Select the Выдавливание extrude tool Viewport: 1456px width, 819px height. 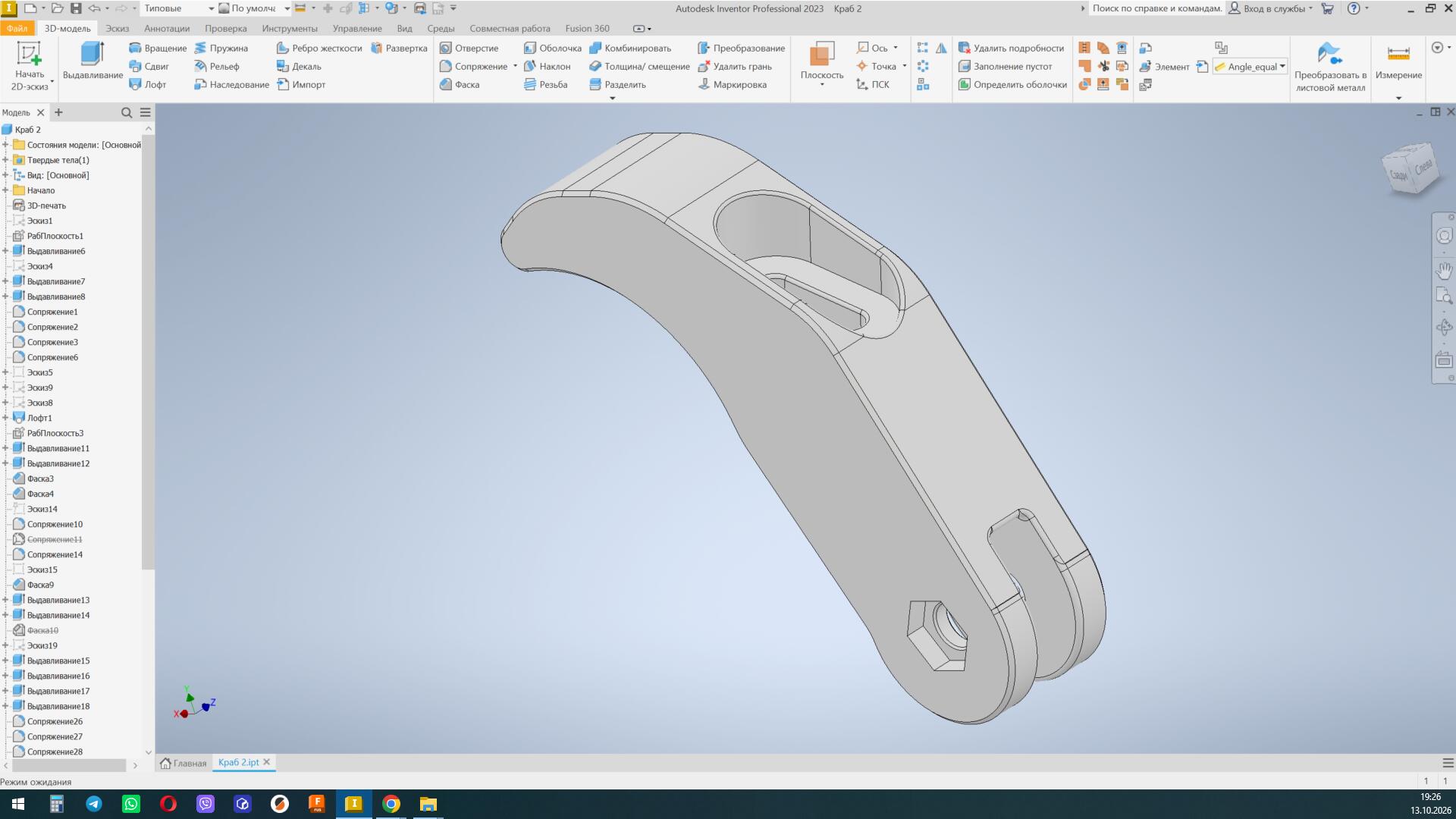93,61
